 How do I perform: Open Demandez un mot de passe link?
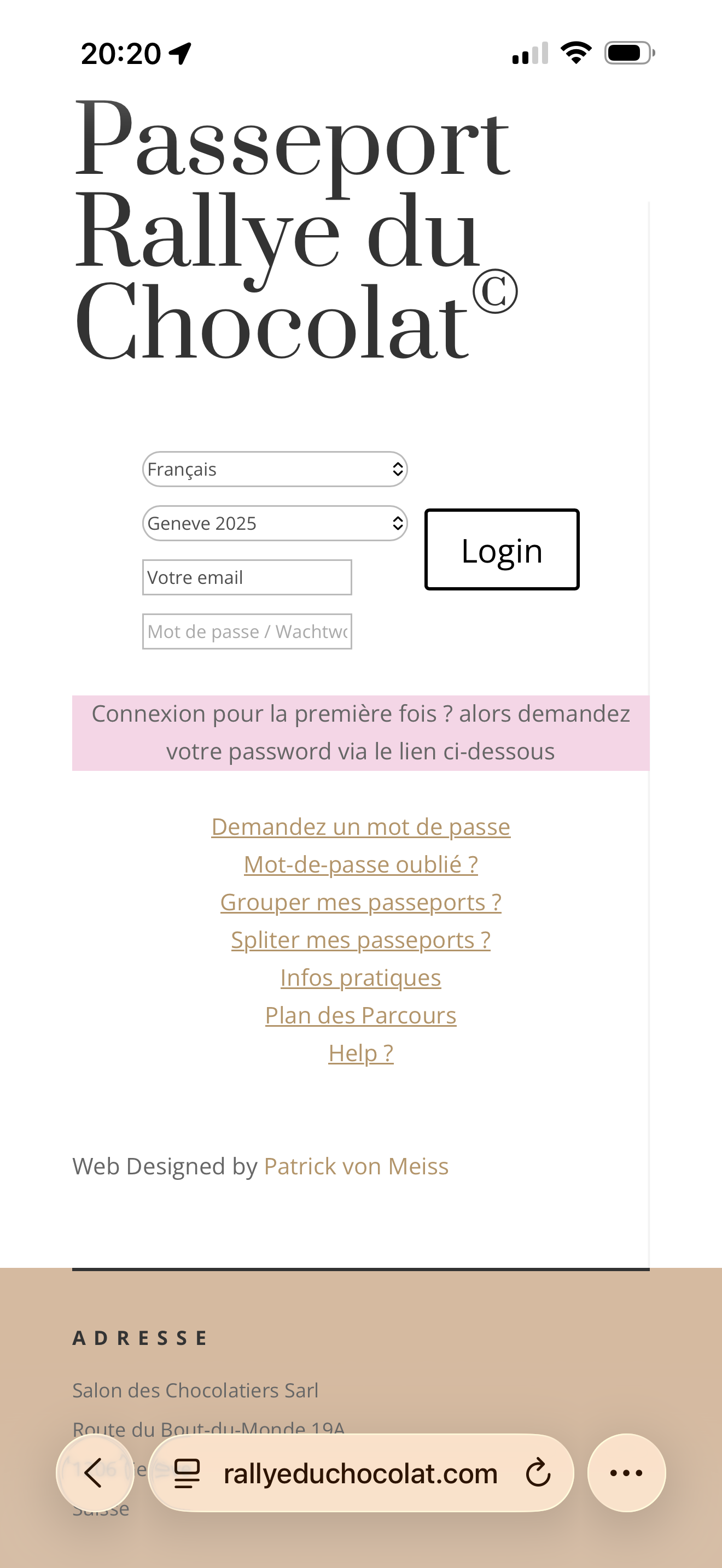coord(360,826)
